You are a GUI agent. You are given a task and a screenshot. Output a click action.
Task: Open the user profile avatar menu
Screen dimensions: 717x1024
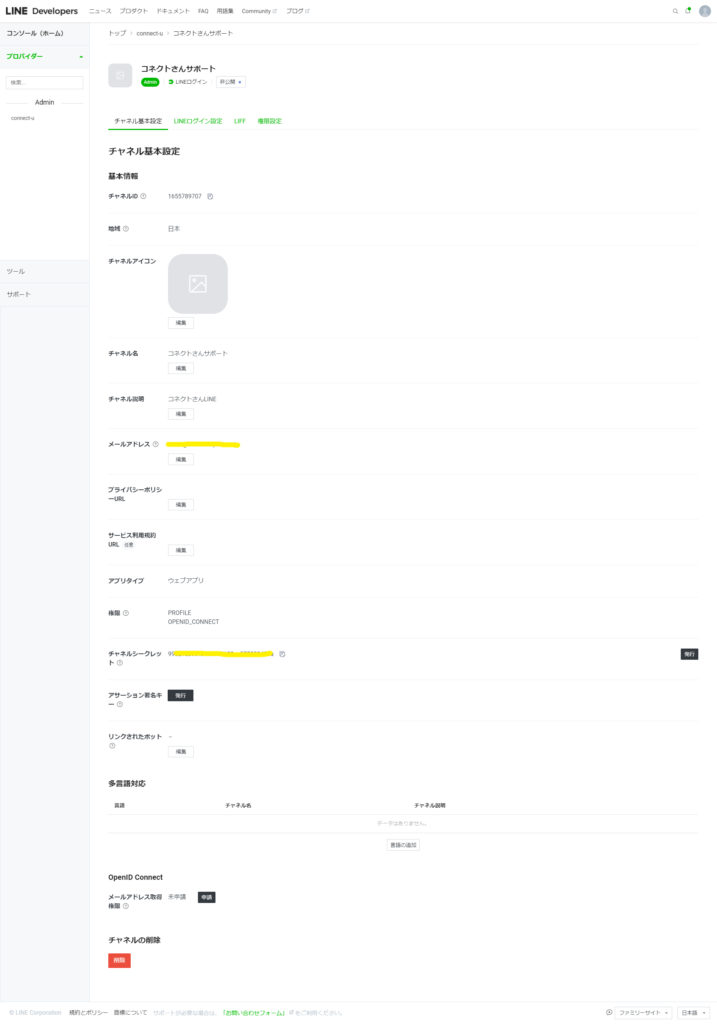point(704,11)
